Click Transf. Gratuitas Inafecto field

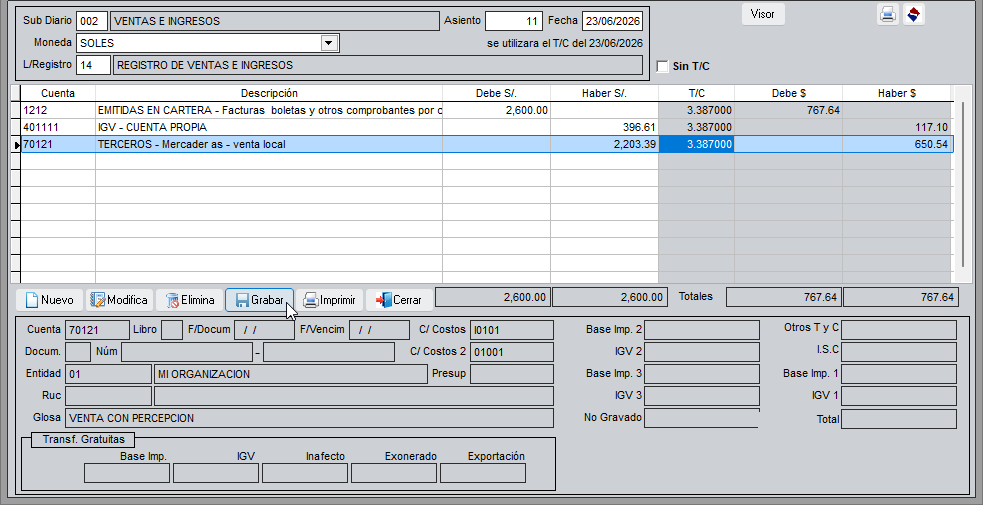[305, 473]
